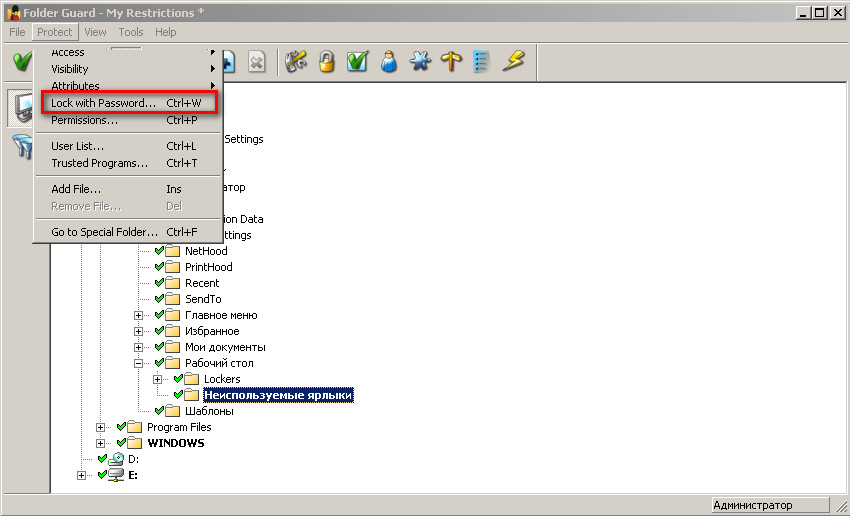
Task: Click the yellow pickaxe toolbar icon
Action: click(451, 62)
